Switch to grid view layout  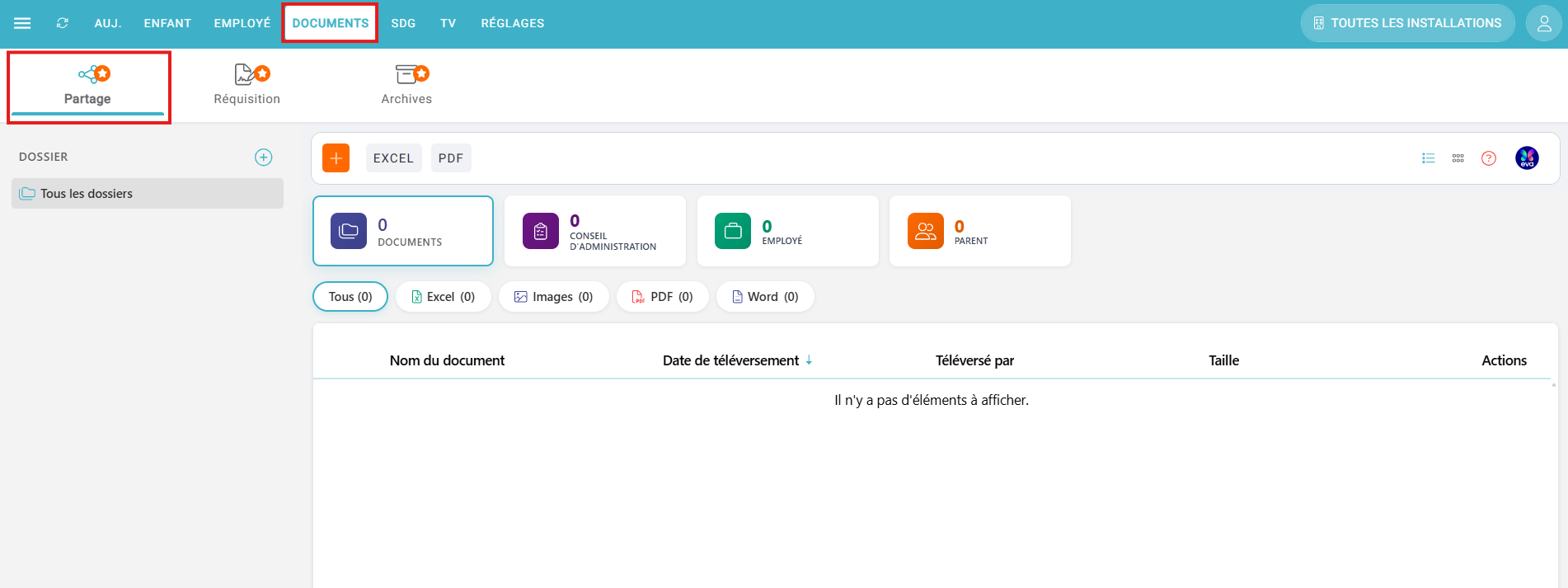pos(1458,158)
